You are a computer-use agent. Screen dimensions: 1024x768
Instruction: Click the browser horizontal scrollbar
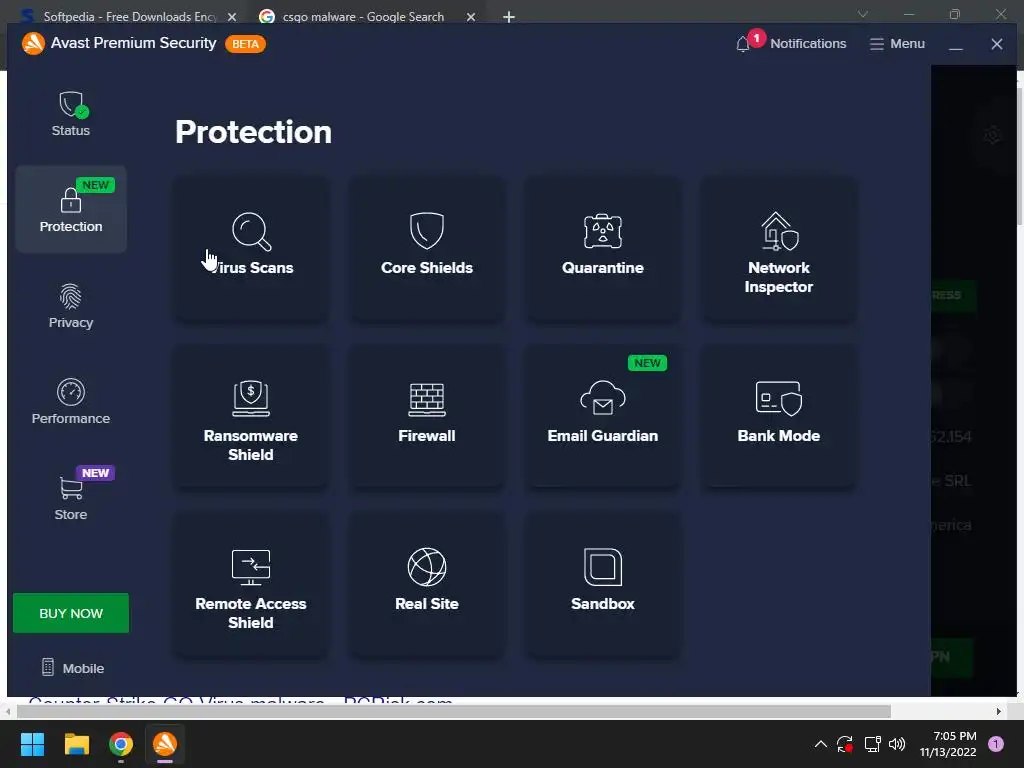(453, 711)
